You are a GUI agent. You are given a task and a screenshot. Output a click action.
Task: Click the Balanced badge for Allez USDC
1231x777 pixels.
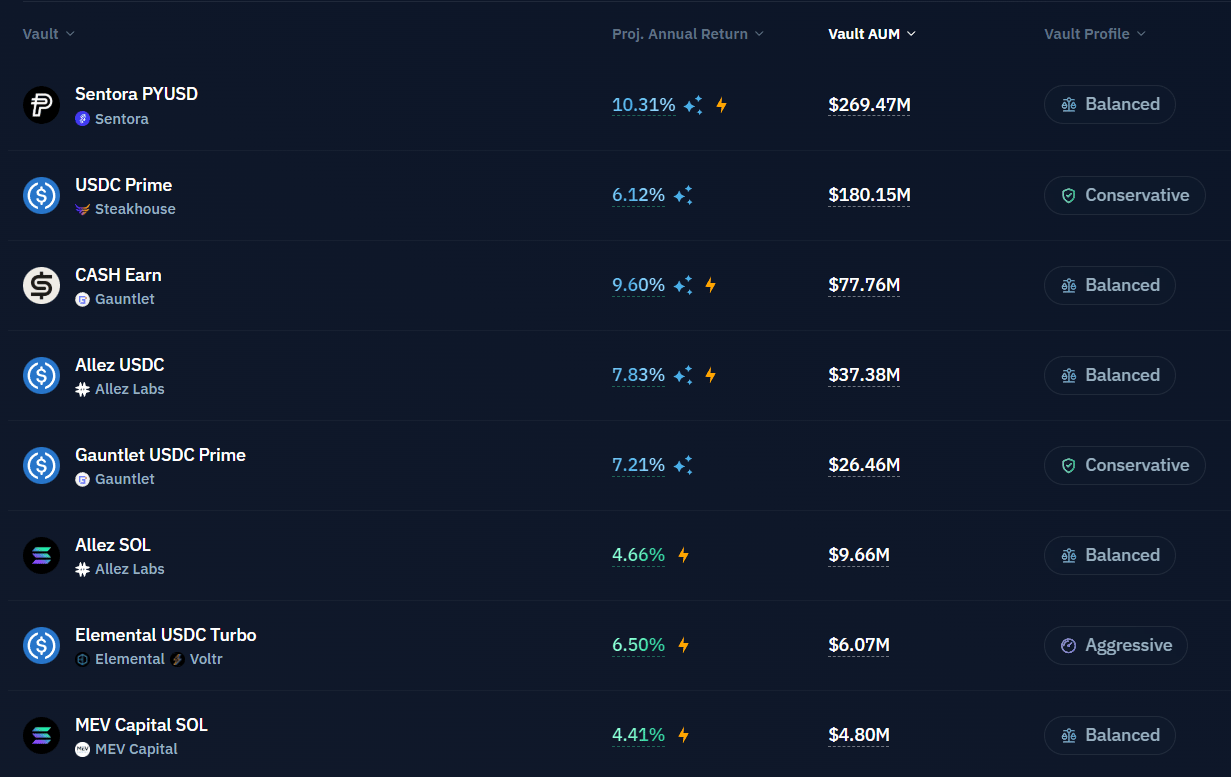(x=1109, y=375)
